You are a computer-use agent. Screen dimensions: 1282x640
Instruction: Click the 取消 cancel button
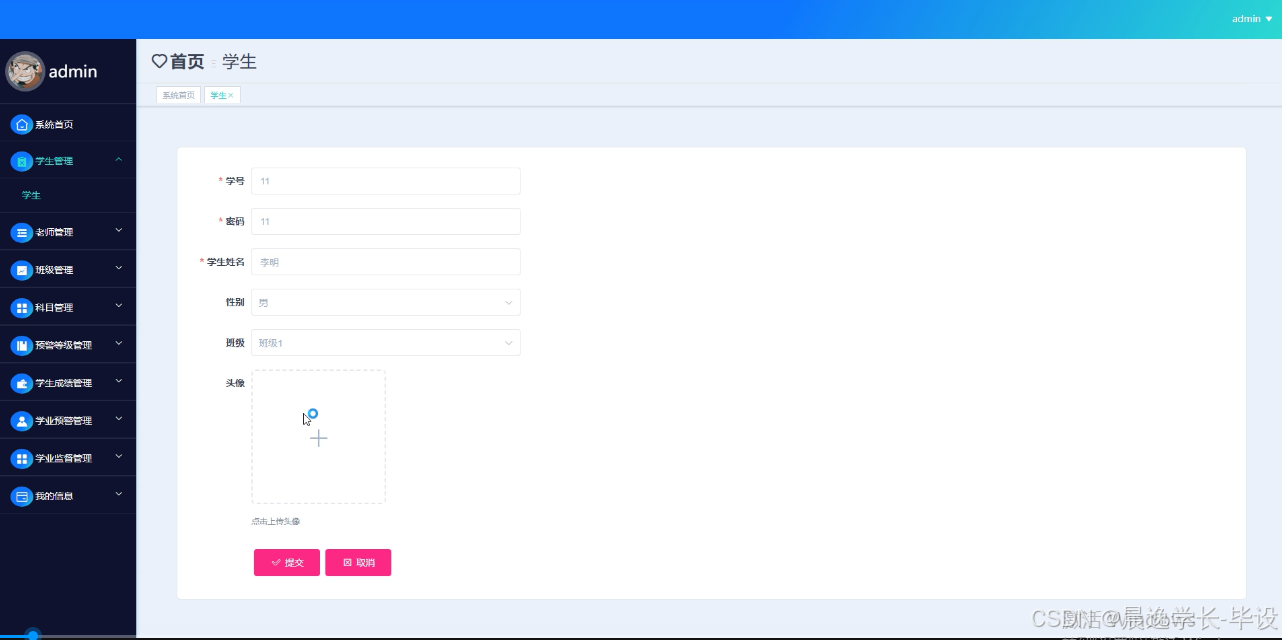click(x=358, y=563)
